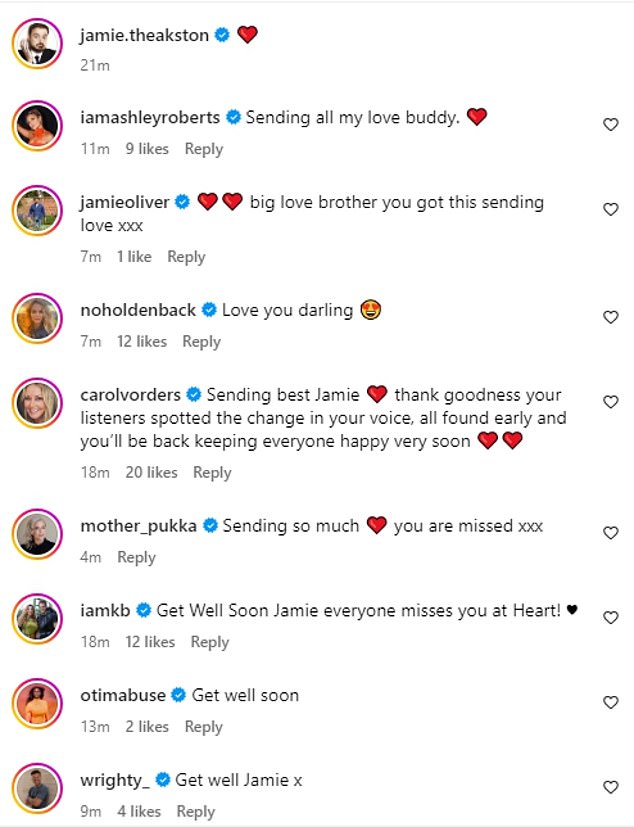Toggle heart on jamieoliver's comment
634x827 pixels.
coord(610,209)
